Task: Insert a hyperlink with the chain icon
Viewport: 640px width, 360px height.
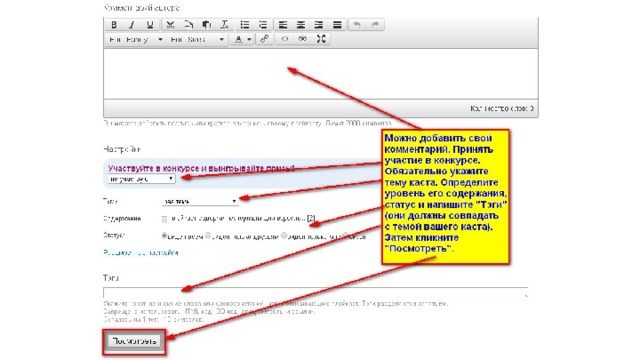Action: click(264, 39)
